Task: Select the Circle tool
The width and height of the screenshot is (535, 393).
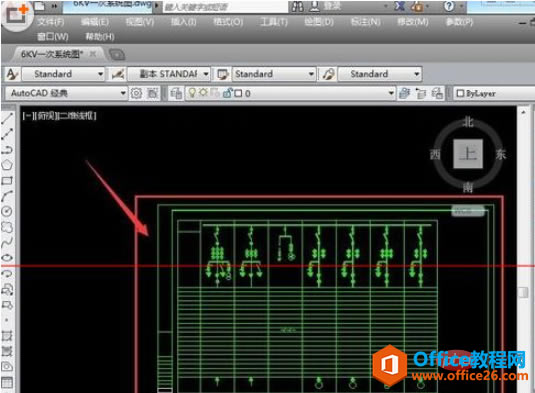Action: pyautogui.click(x=7, y=212)
